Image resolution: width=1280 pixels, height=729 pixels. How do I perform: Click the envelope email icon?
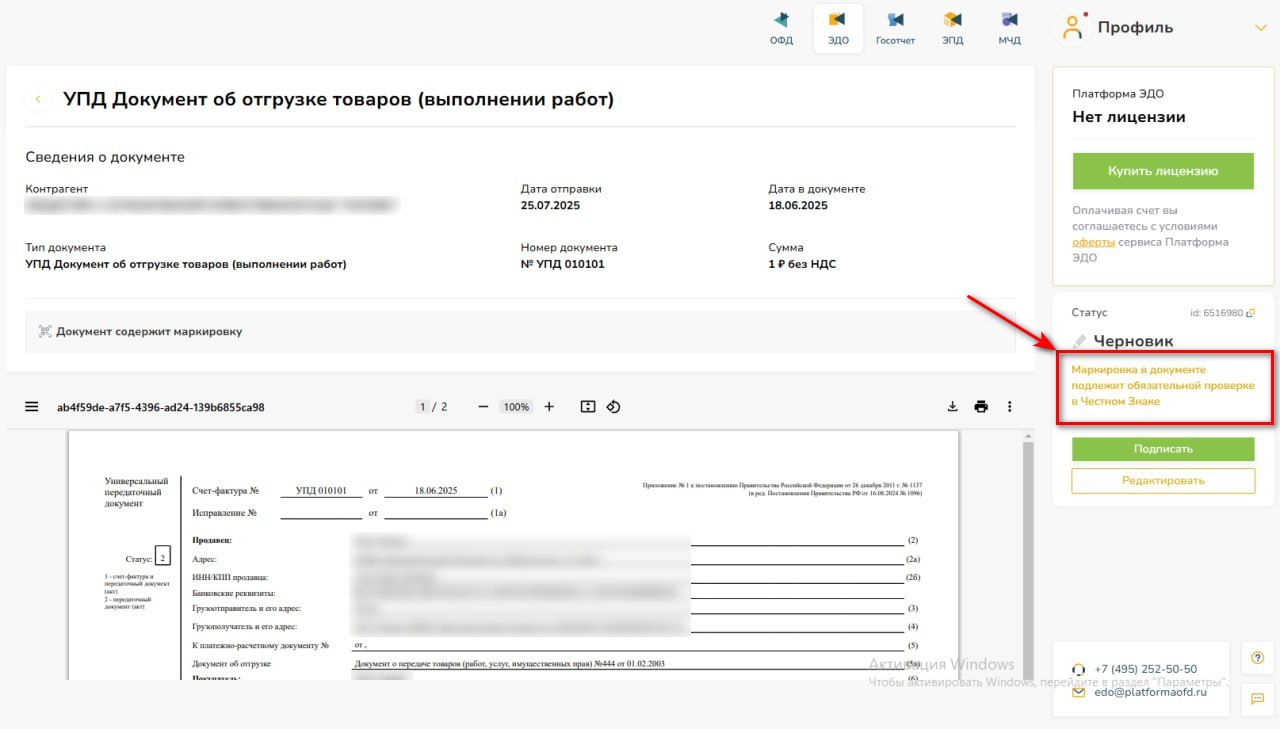click(x=1079, y=692)
